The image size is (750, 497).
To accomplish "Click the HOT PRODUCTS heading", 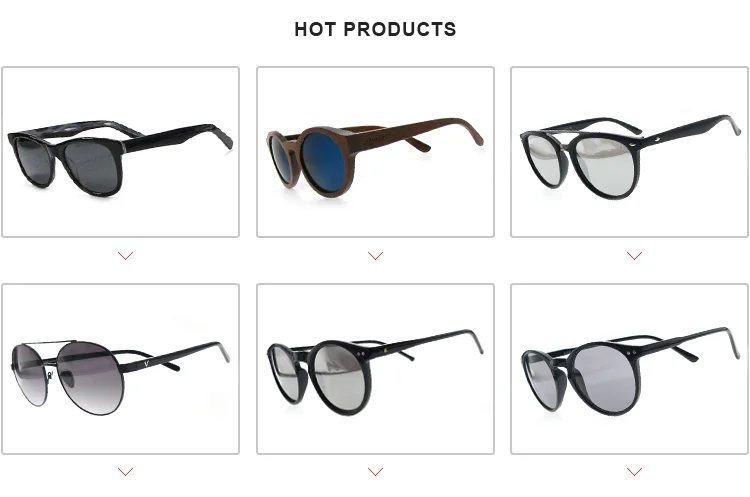I will pyautogui.click(x=375, y=29).
